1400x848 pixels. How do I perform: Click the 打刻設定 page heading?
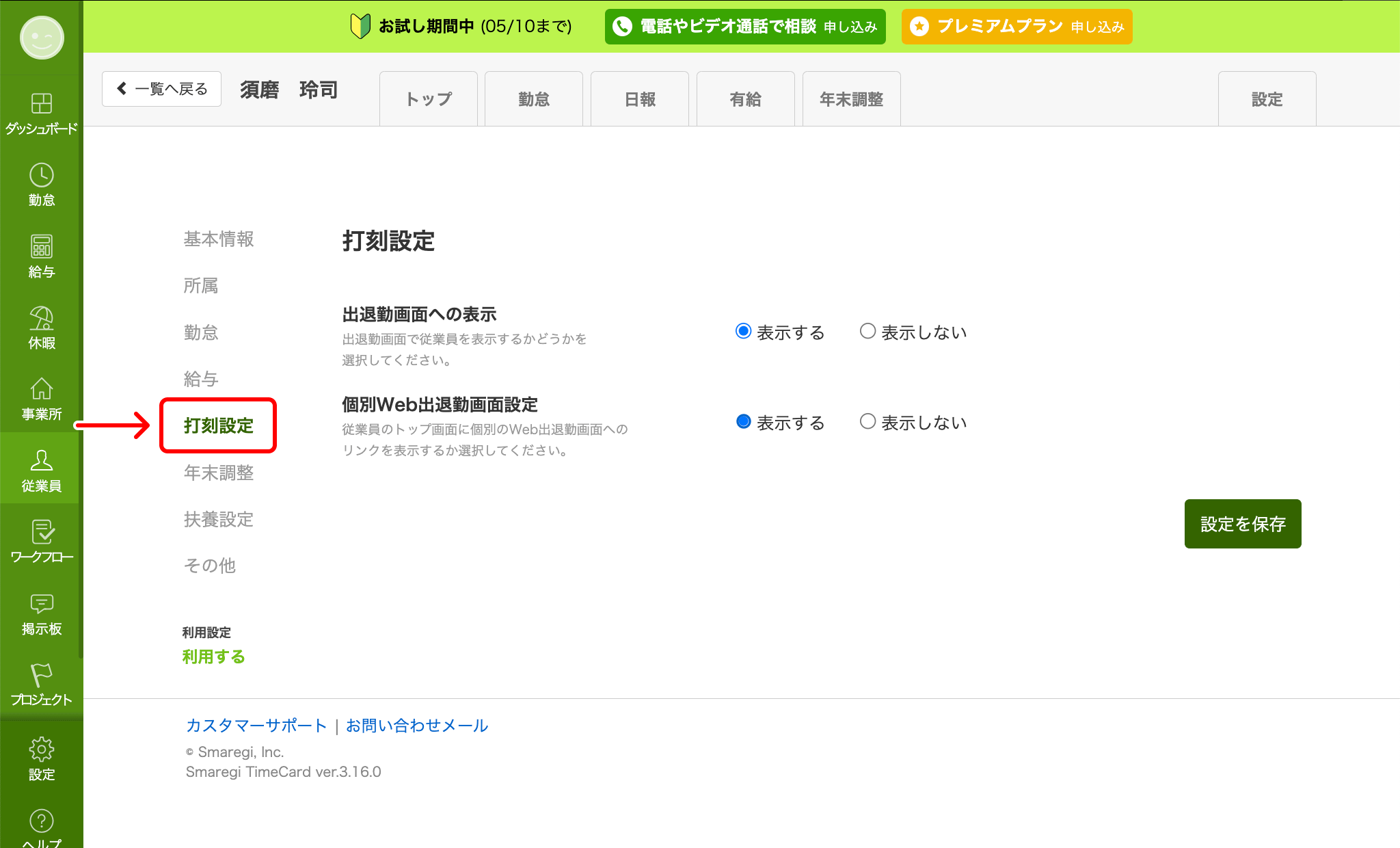coord(388,241)
